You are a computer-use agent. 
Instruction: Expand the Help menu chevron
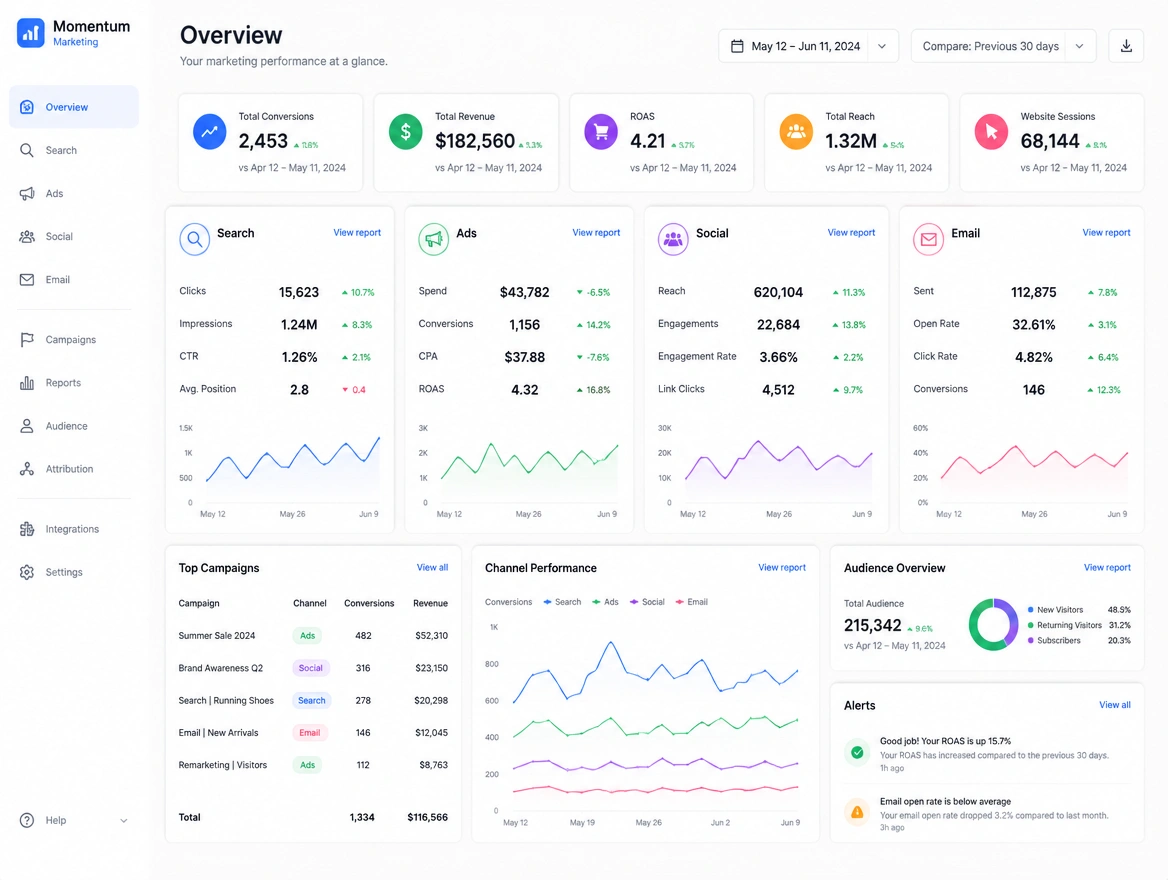(x=124, y=820)
